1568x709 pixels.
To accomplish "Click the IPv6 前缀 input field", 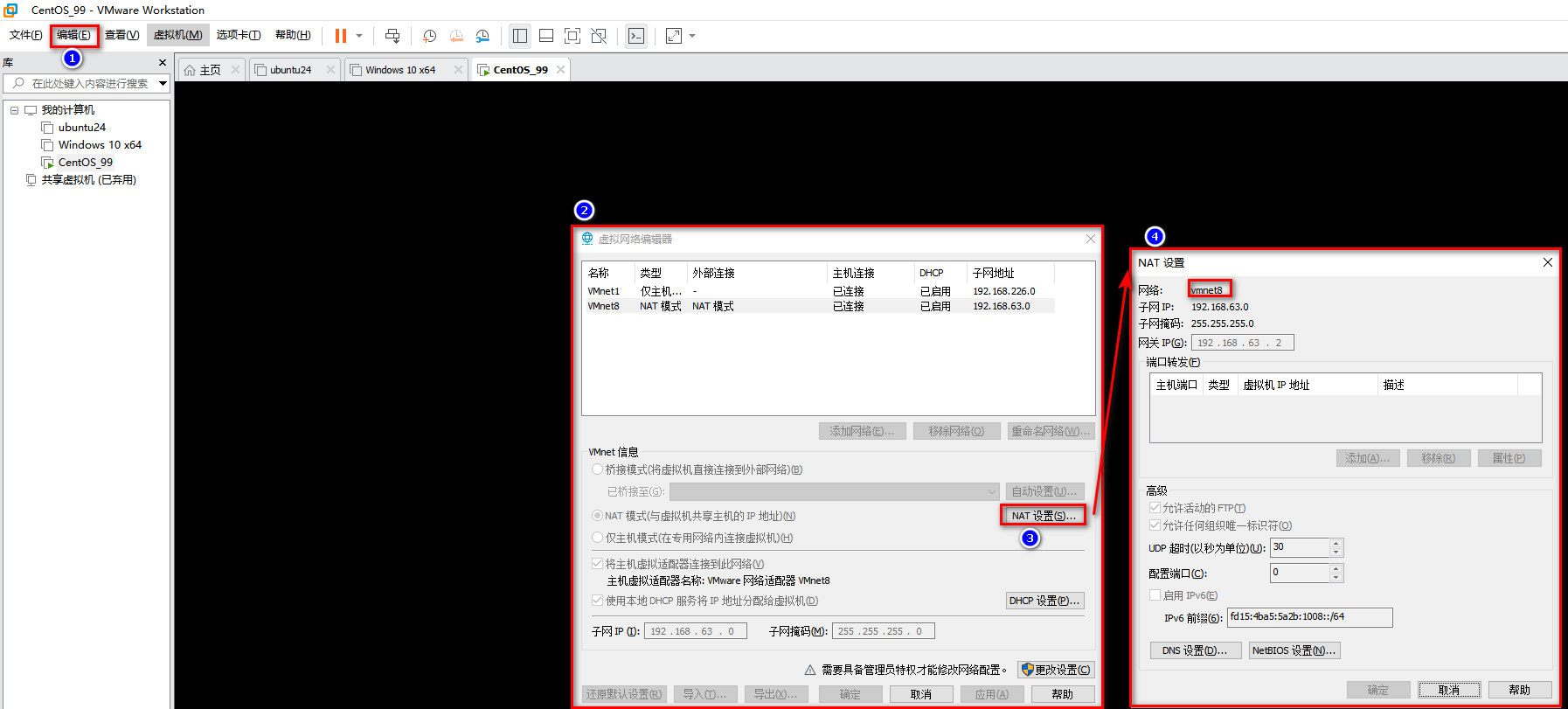I will point(1309,617).
